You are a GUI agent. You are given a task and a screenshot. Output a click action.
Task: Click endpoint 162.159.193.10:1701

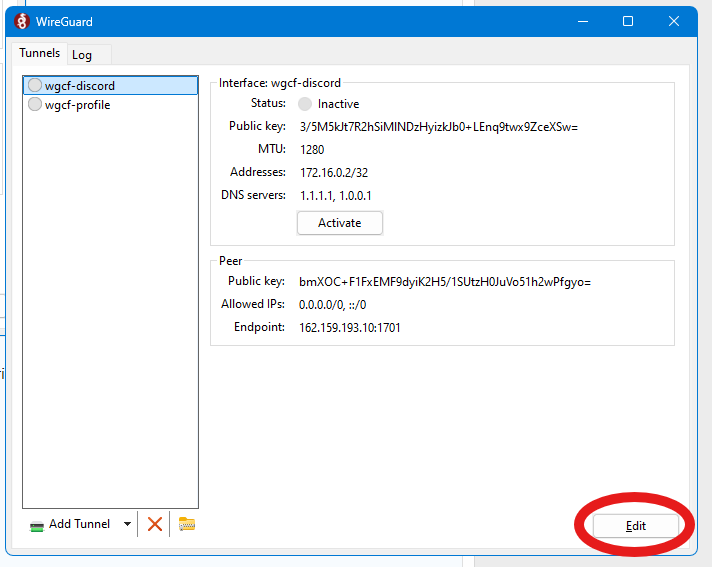coord(350,328)
